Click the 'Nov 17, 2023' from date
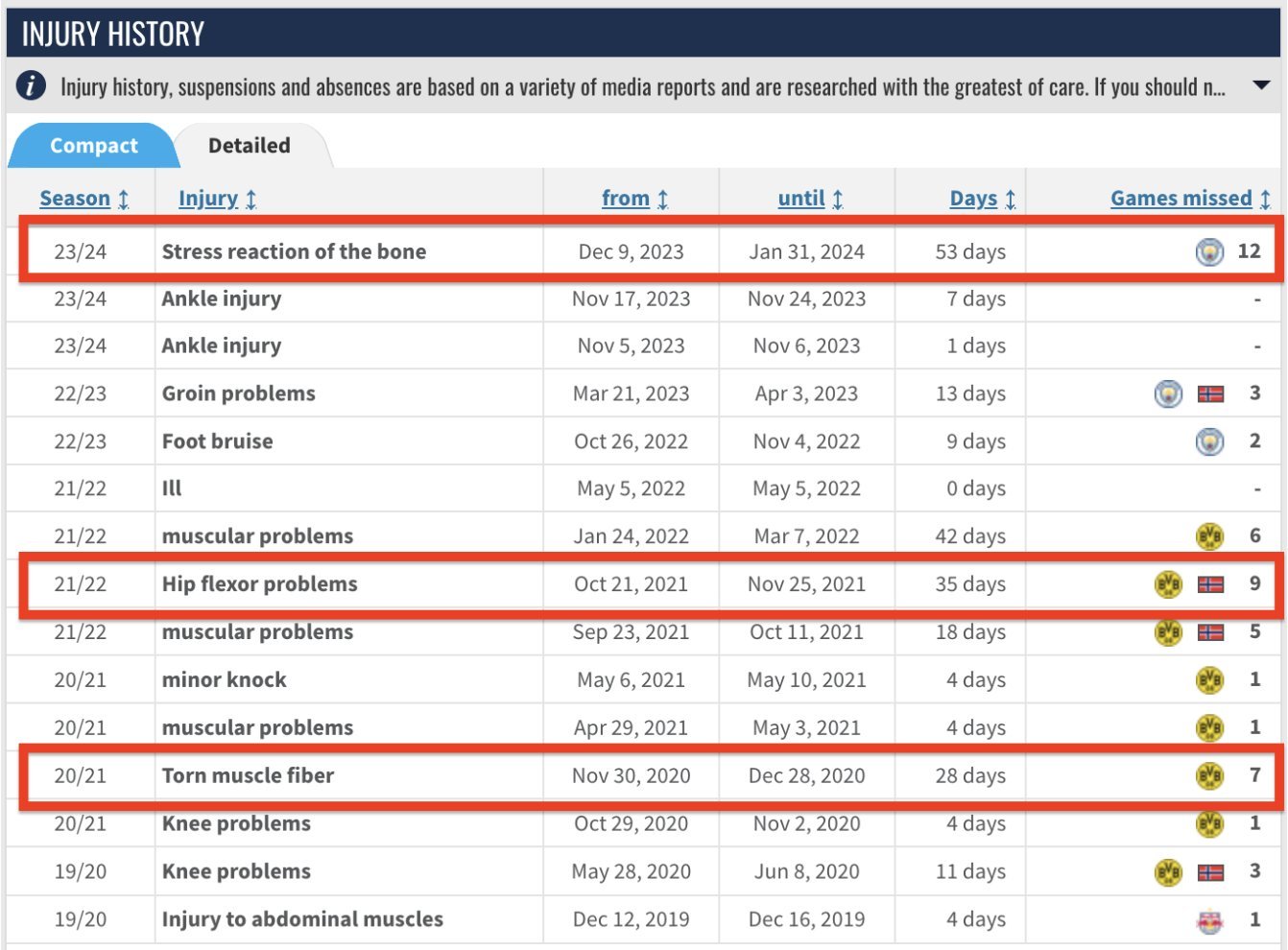The image size is (1288, 950). pyautogui.click(x=631, y=298)
